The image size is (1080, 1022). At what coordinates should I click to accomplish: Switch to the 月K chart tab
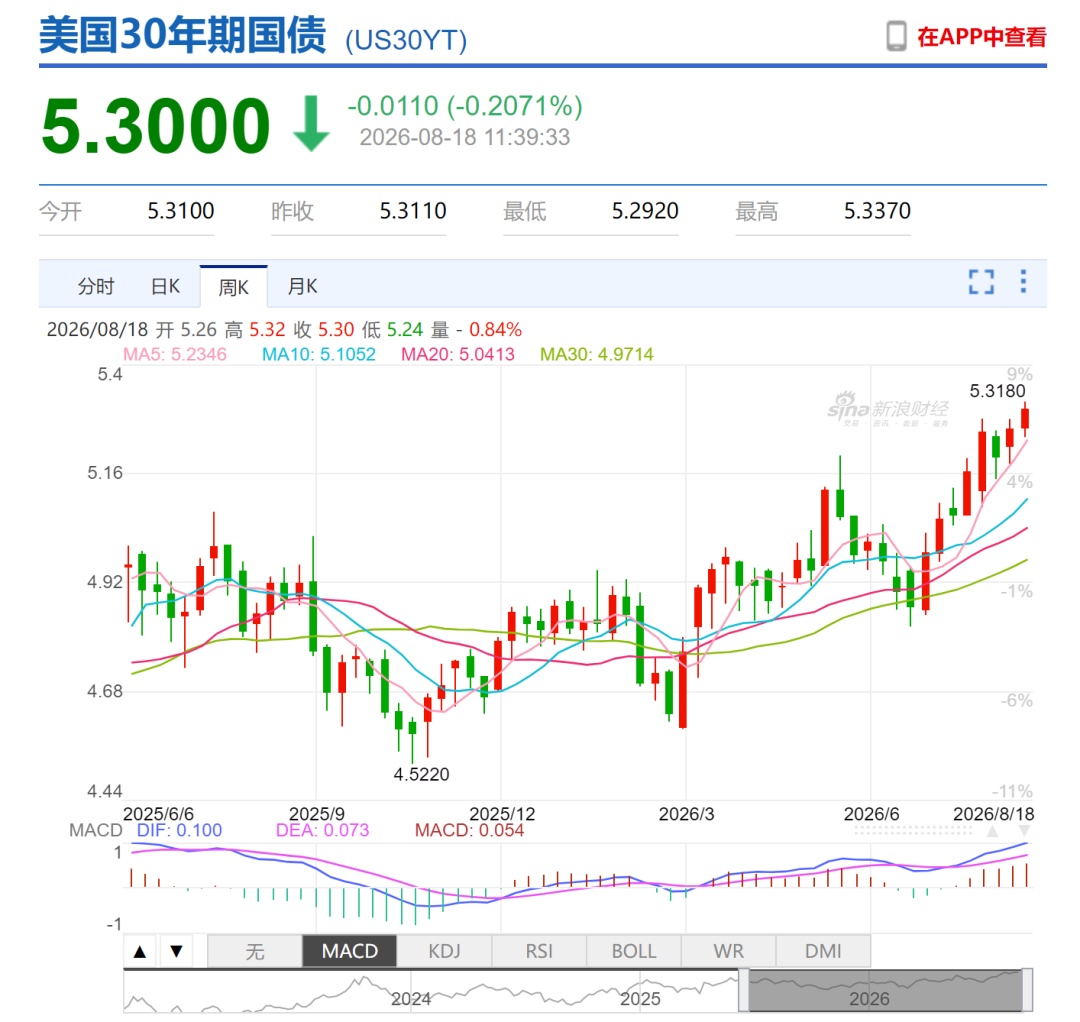302,286
